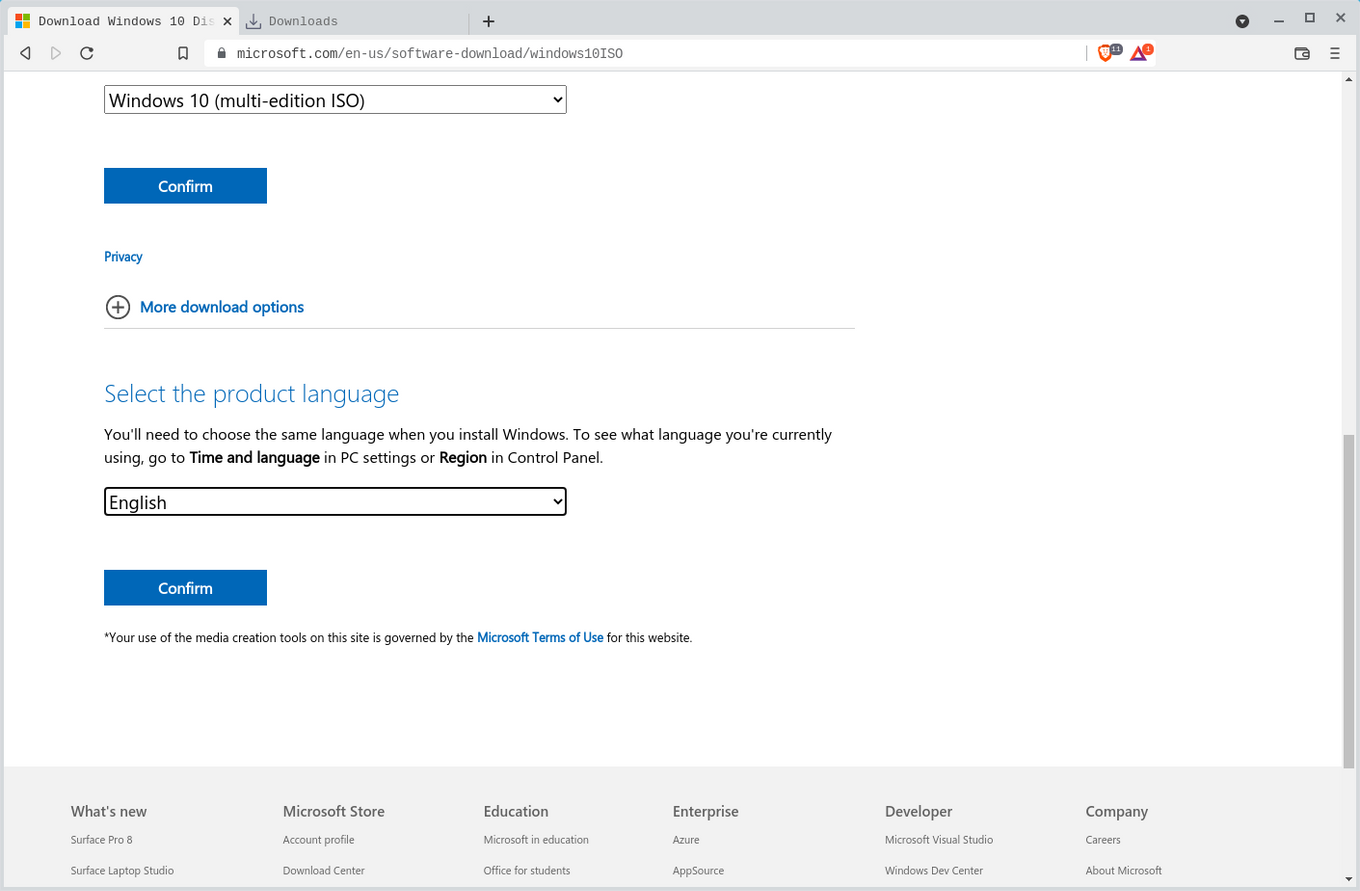
Task: Open the browser hamburger menu
Action: click(1335, 53)
